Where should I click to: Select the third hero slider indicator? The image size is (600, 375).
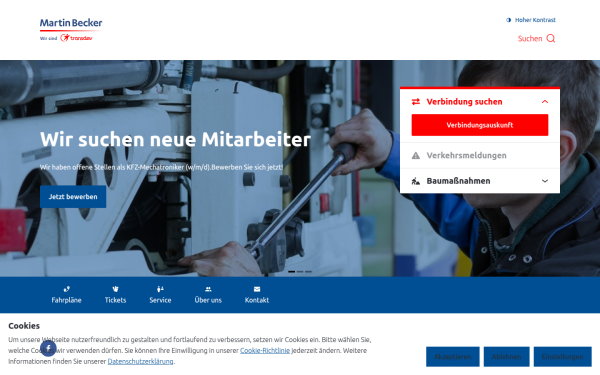308,272
